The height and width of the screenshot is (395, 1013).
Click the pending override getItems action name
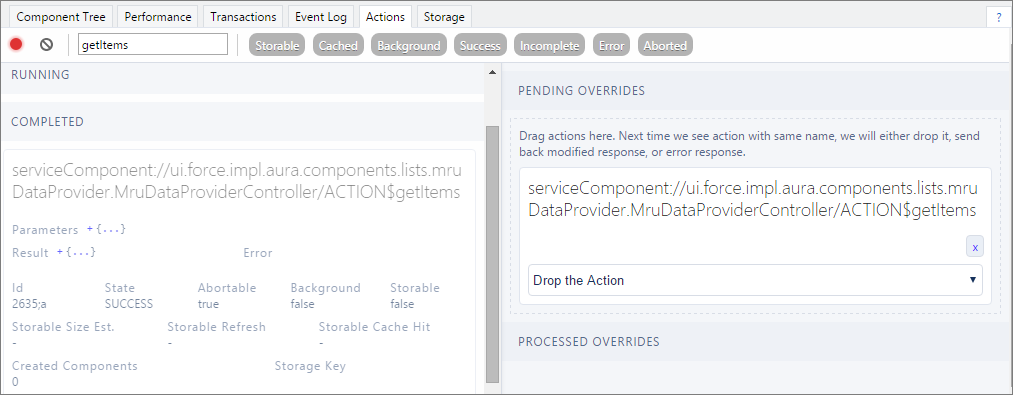(x=753, y=199)
